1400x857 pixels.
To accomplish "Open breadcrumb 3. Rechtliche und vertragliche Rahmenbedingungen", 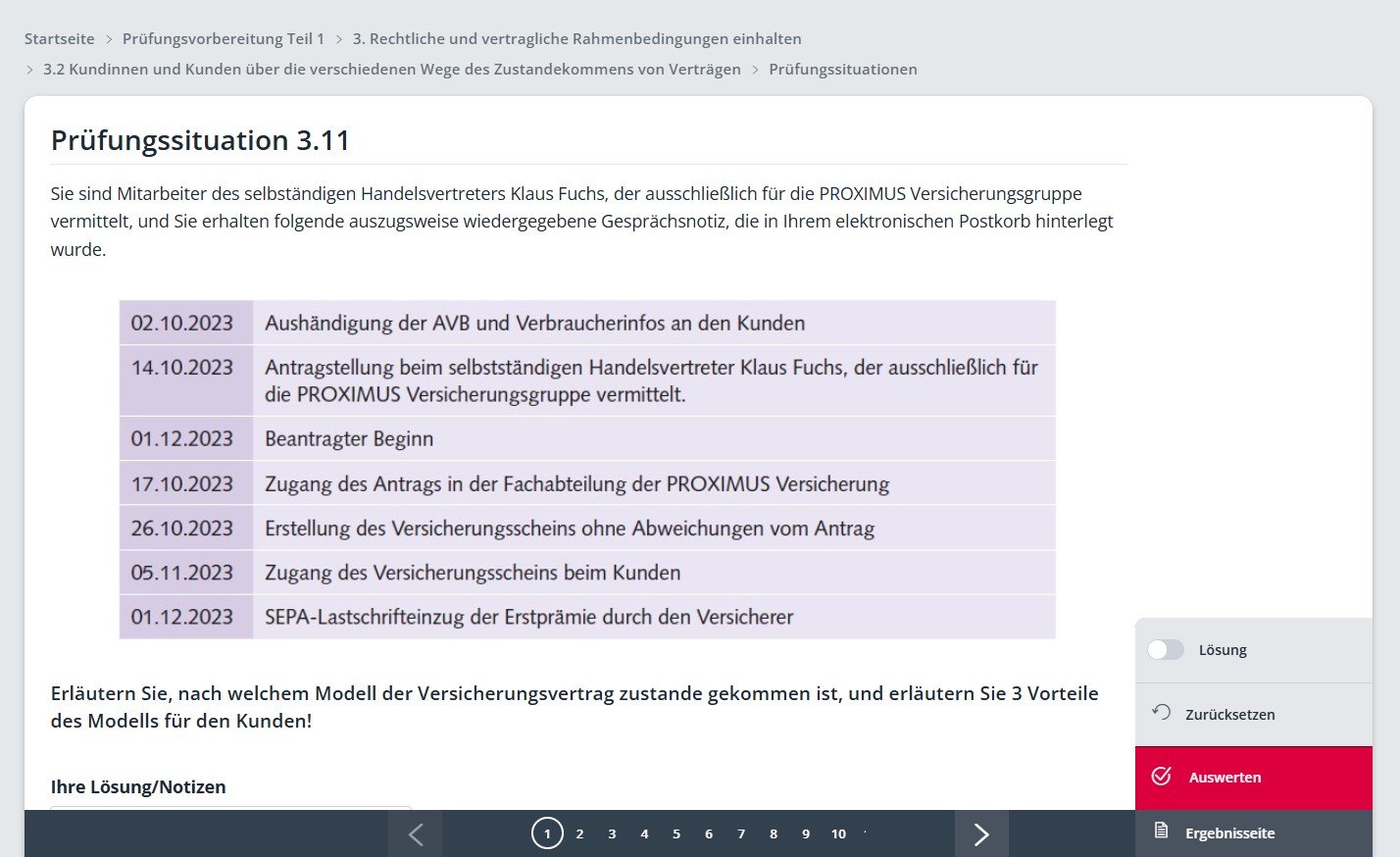I will 577,39.
